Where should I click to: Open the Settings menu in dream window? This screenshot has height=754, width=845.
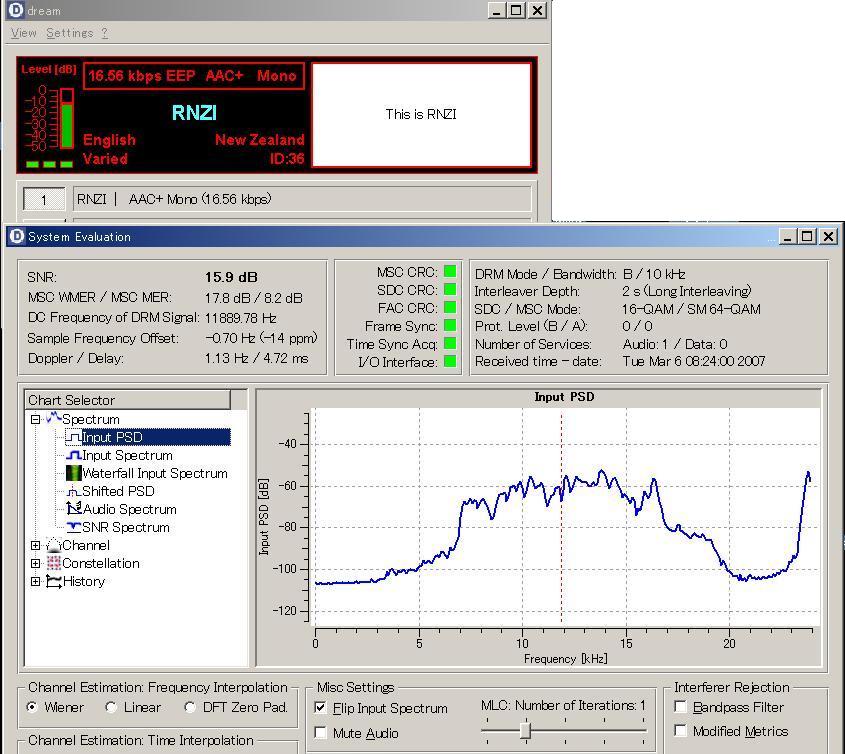(70, 33)
